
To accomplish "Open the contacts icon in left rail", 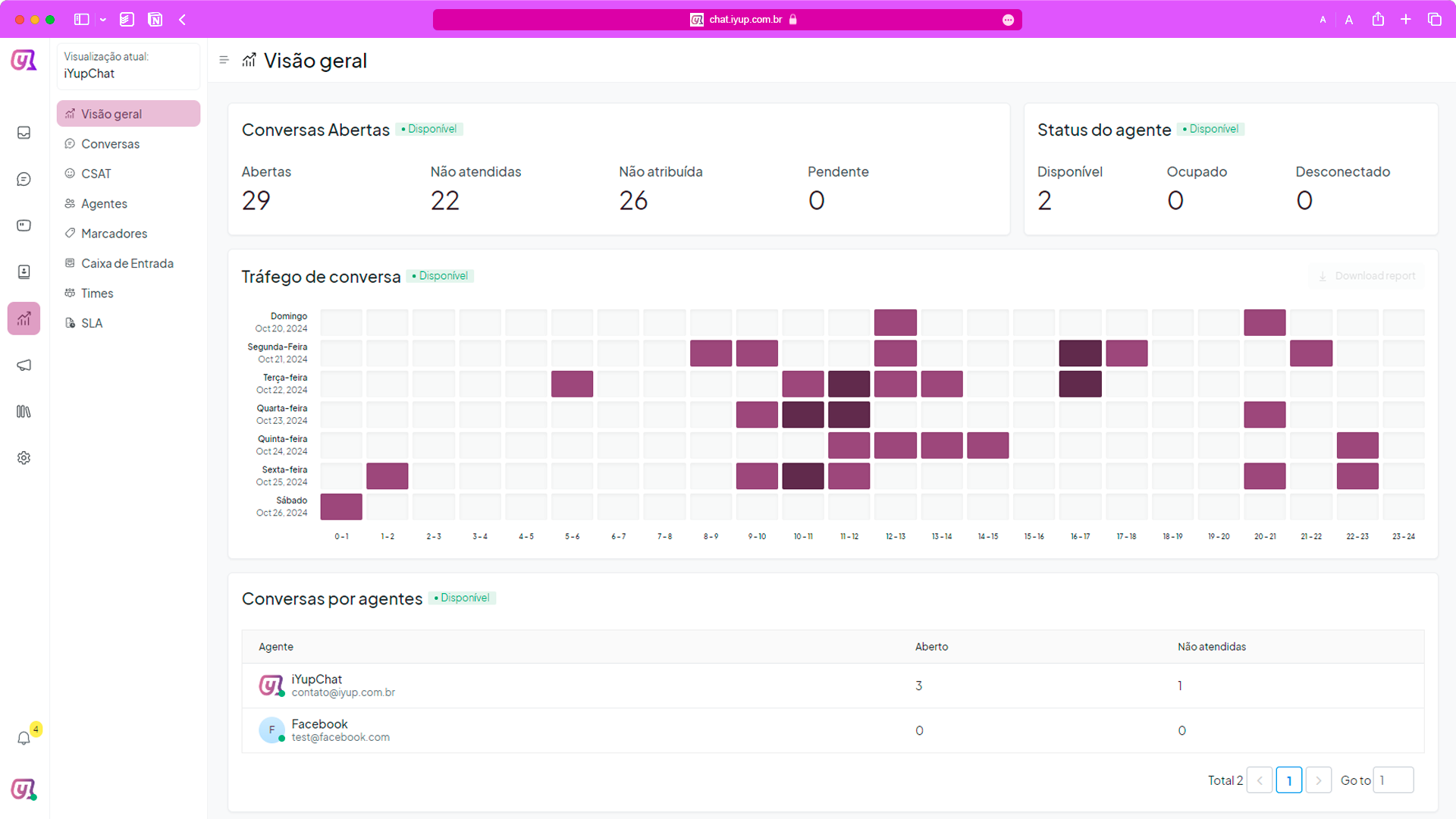I will 24,271.
